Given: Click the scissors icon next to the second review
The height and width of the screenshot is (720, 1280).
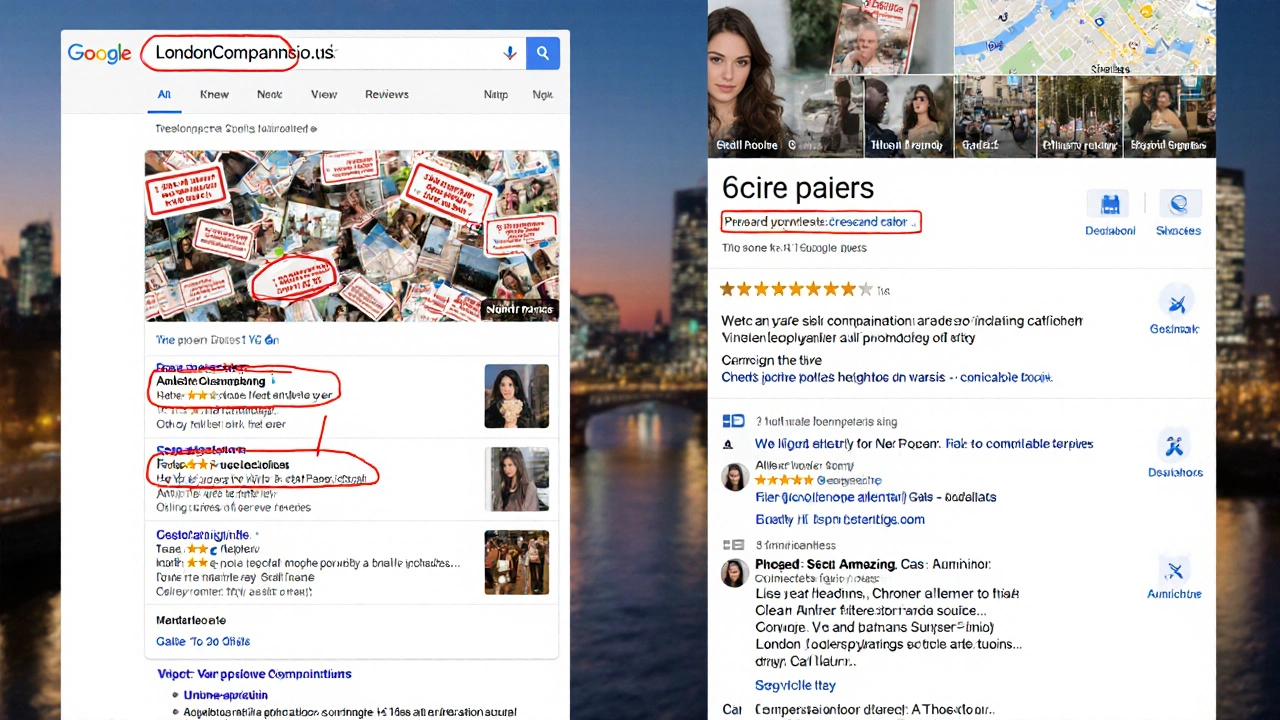Looking at the screenshot, I should click(x=1175, y=446).
